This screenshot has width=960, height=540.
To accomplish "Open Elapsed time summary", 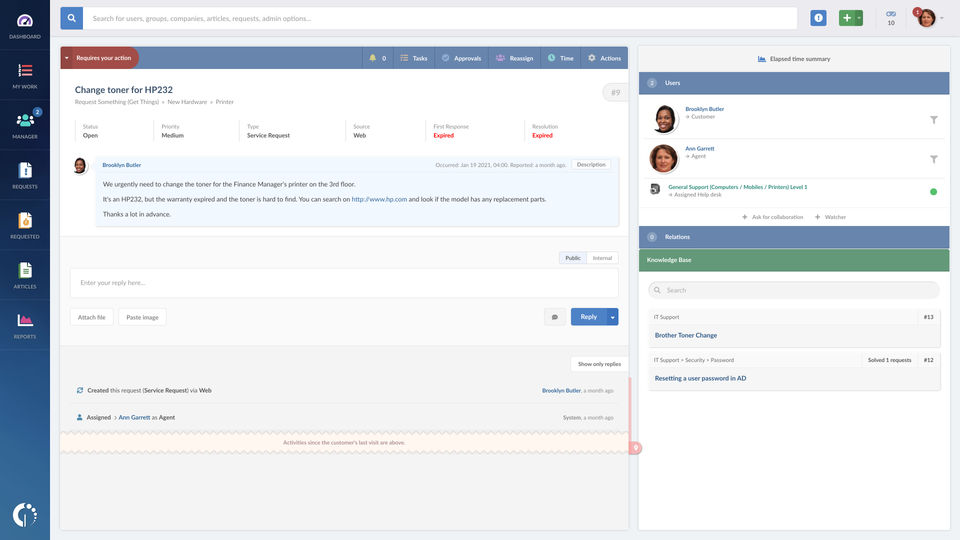I will 793,59.
